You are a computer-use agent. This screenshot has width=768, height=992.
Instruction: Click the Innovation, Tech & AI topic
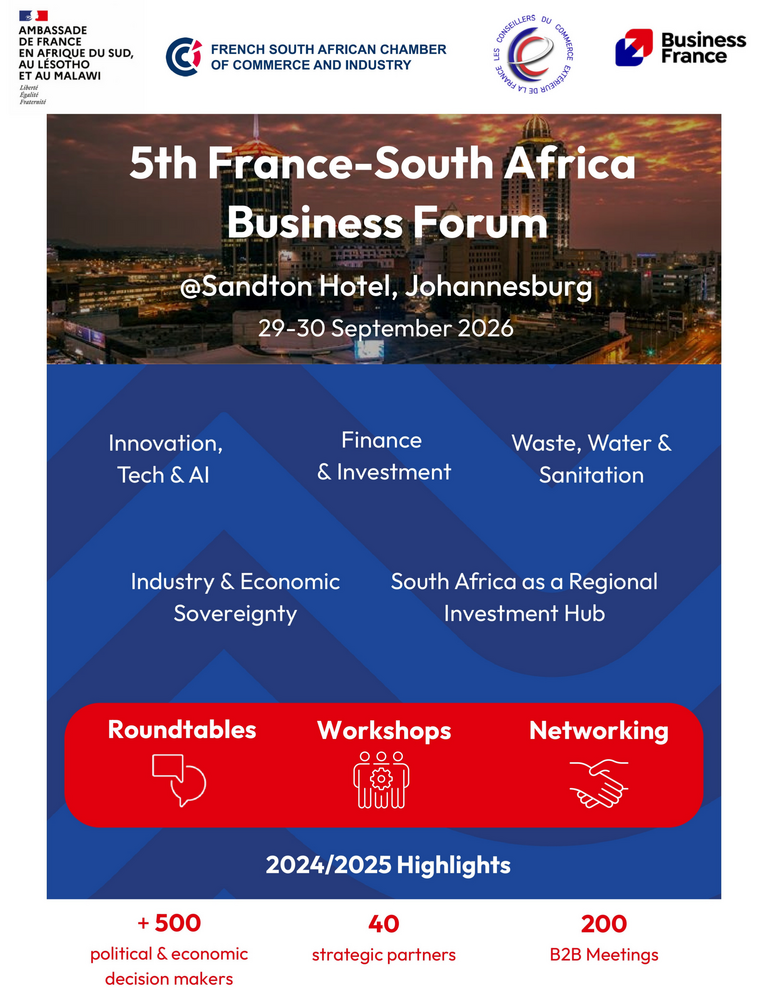164,459
